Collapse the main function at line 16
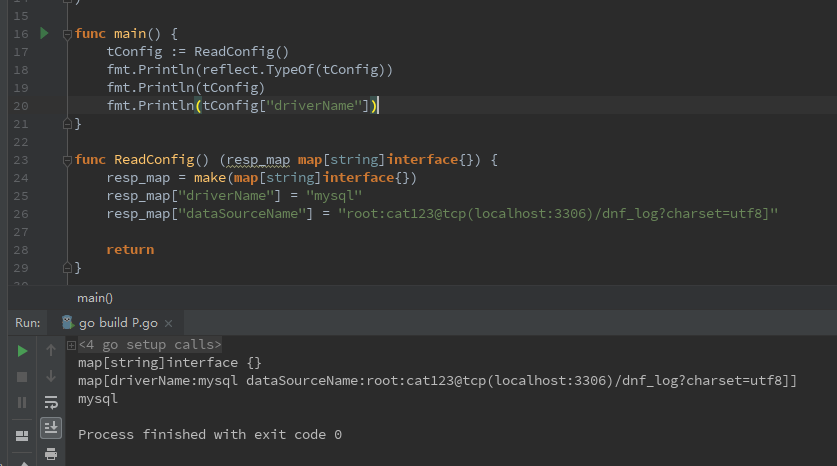This screenshot has width=837, height=466. (x=67, y=35)
